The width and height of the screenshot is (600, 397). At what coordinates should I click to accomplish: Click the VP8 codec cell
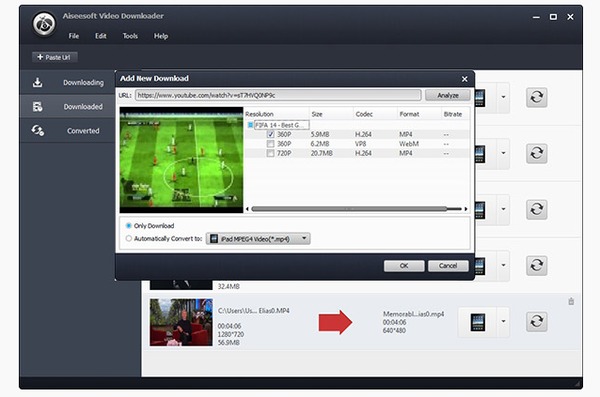[360, 144]
